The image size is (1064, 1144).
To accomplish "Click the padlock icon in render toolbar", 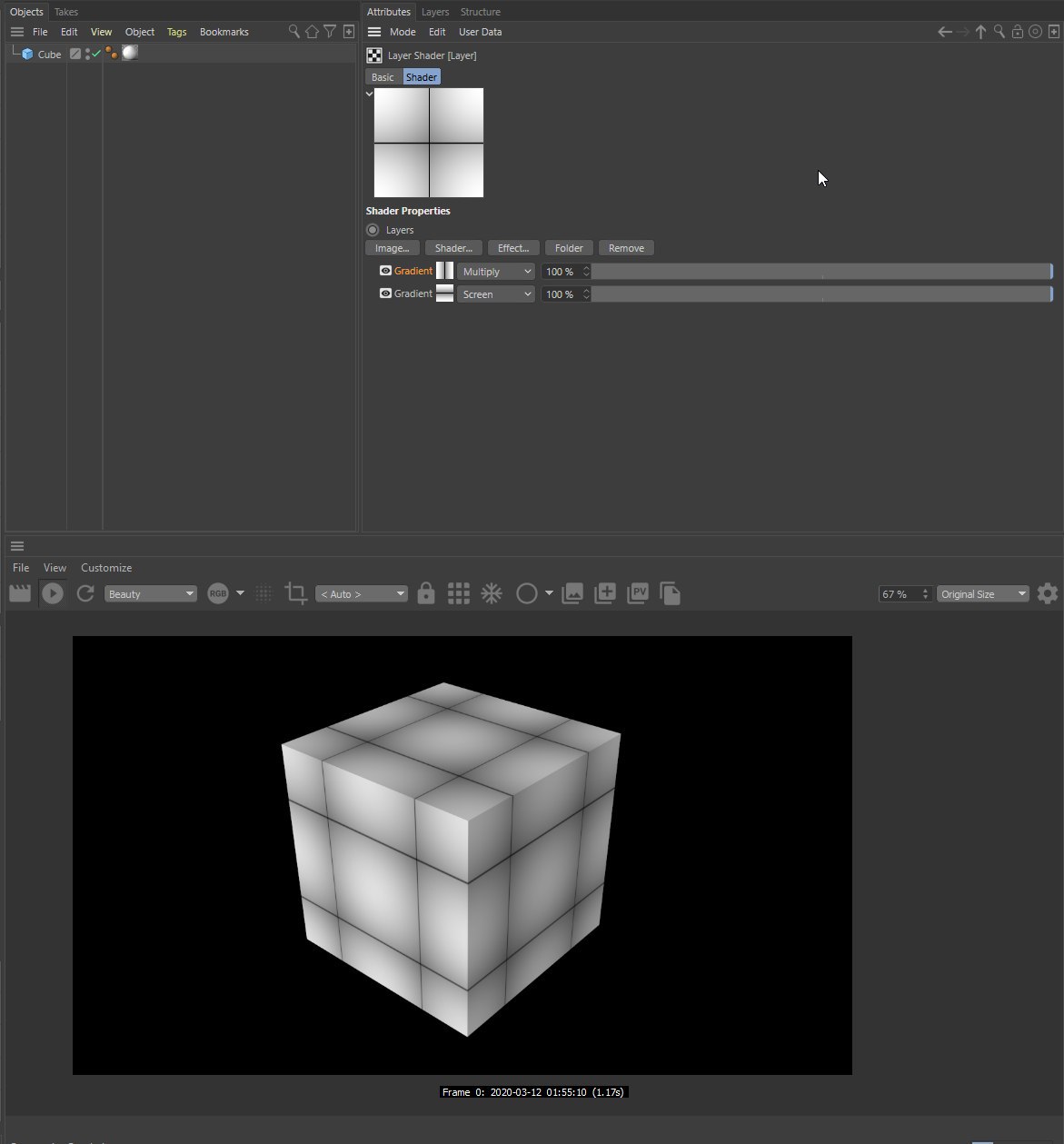I will [x=425, y=593].
